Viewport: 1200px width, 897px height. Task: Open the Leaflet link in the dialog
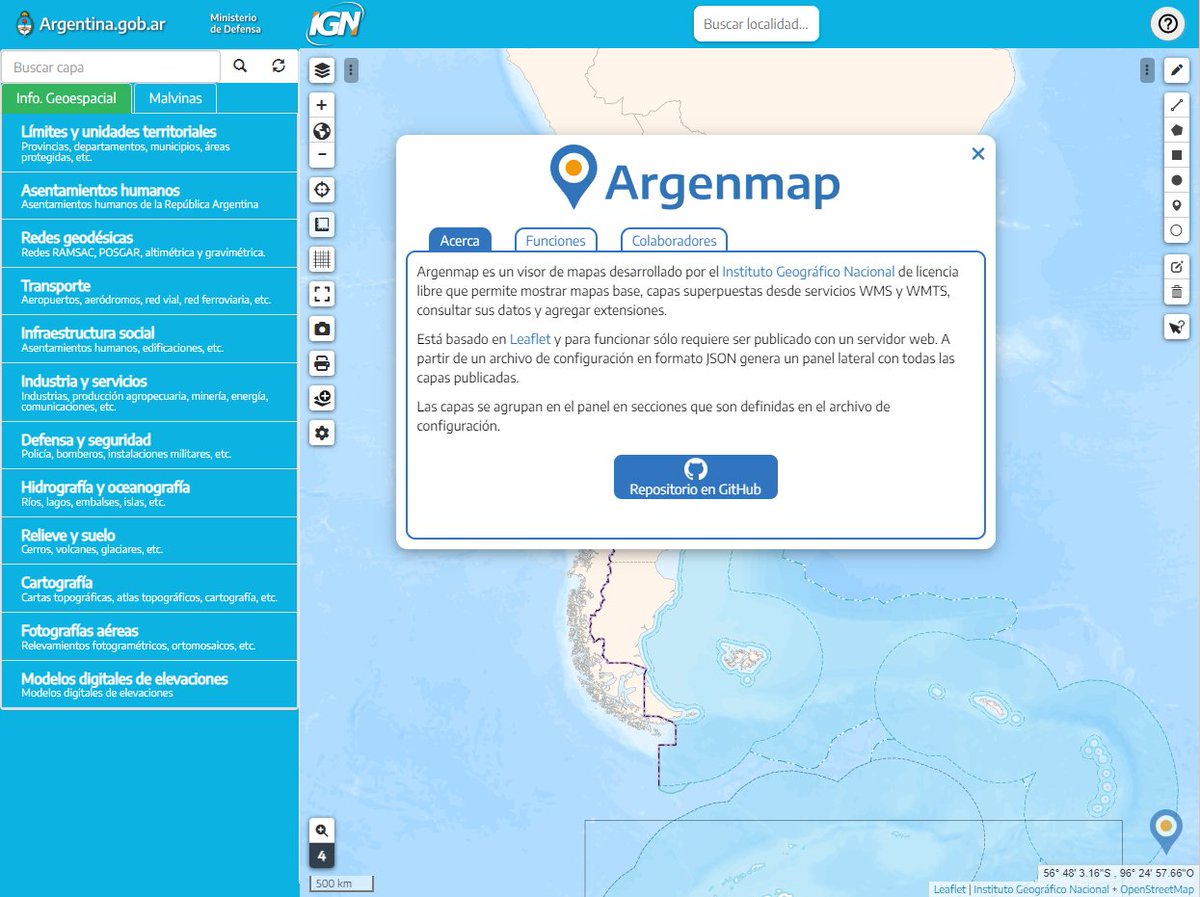click(x=530, y=339)
